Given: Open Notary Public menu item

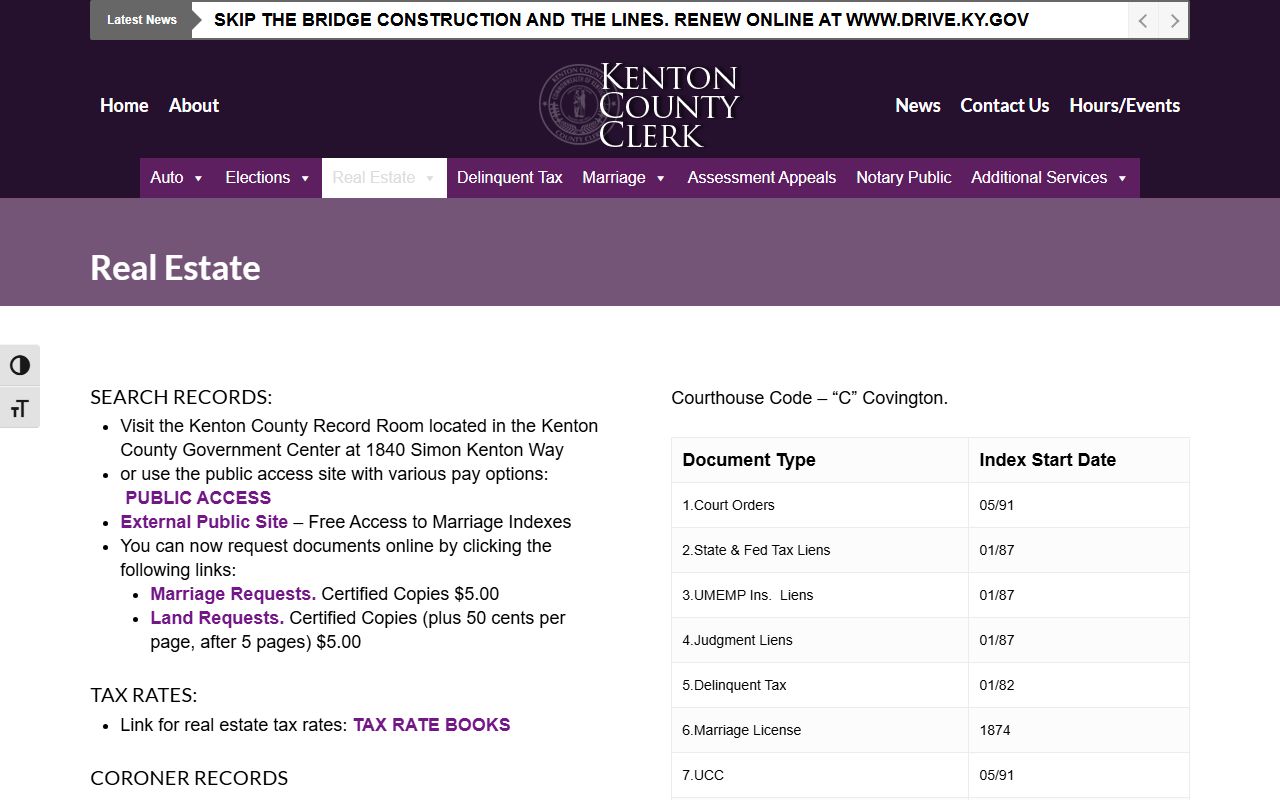Looking at the screenshot, I should [904, 178].
